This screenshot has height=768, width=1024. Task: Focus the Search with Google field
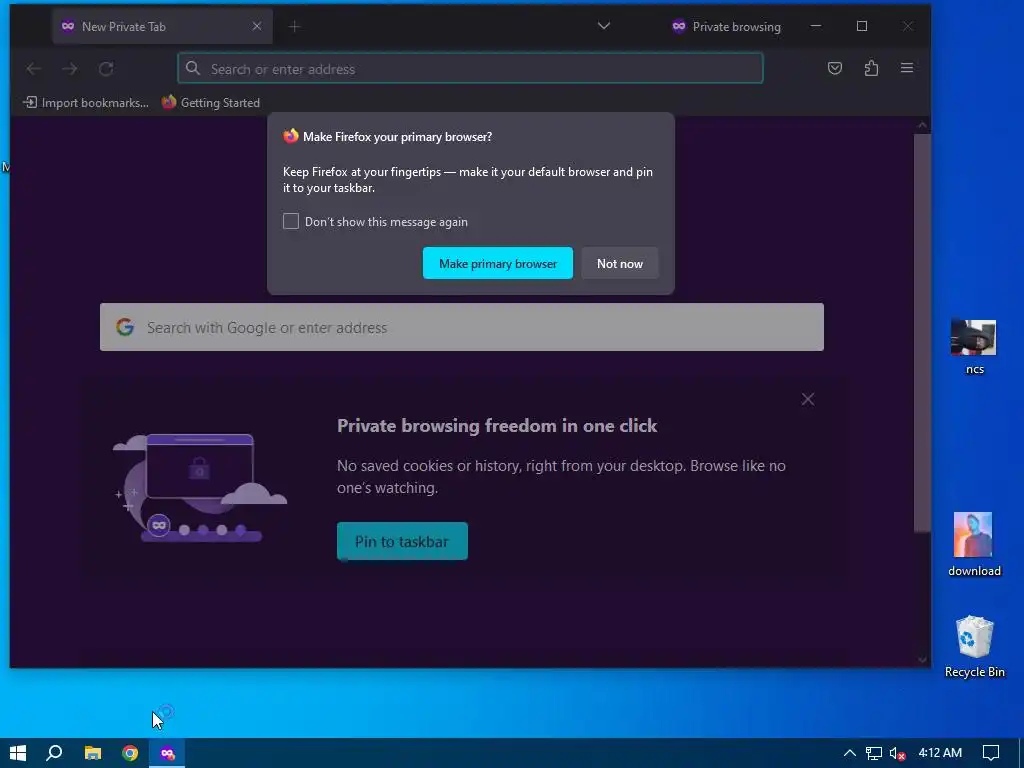(462, 327)
